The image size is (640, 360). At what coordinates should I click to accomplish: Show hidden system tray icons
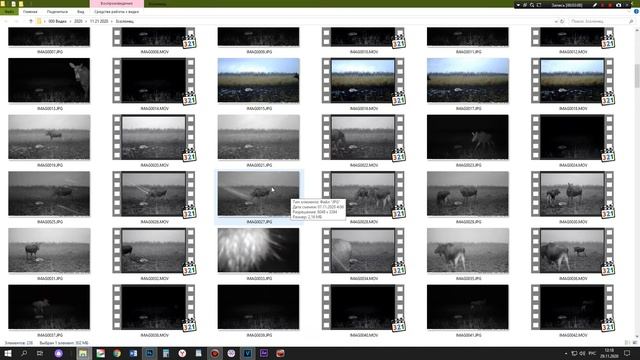[x=566, y=353]
